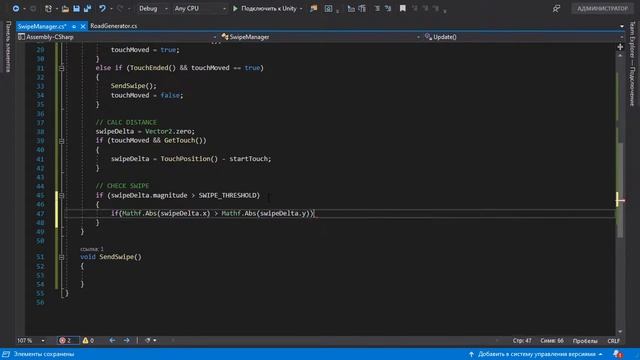Click on startTouch in line 41
Image resolution: width=640 pixels, height=360 pixels.
pyautogui.click(x=248, y=159)
